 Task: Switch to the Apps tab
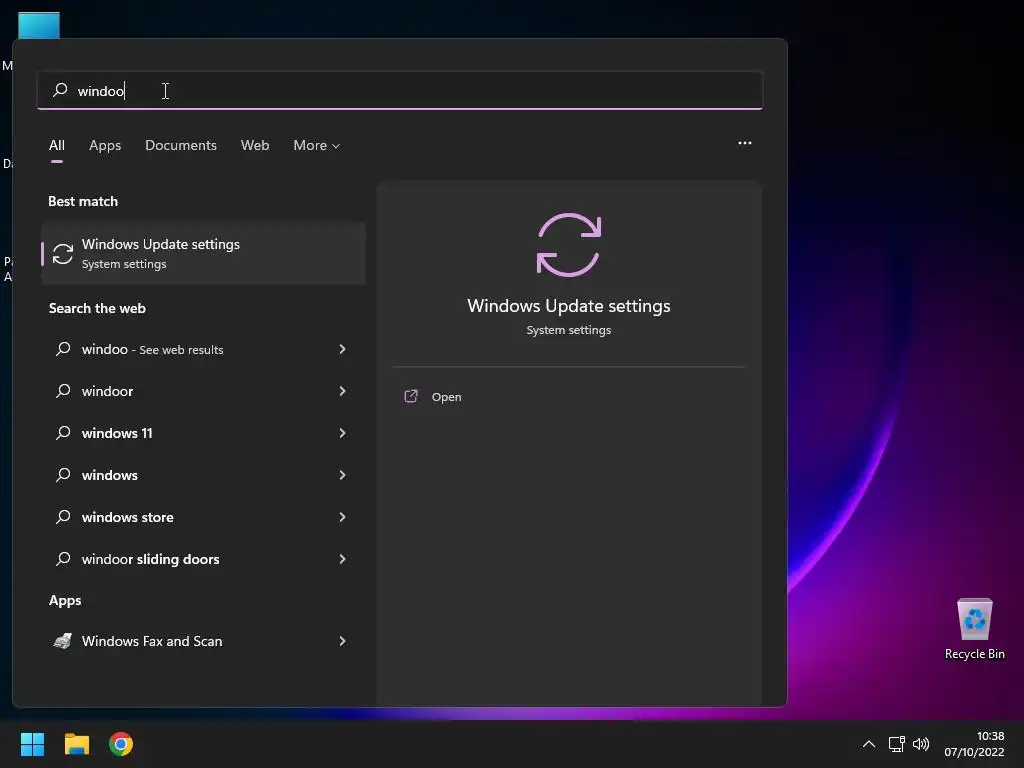tap(105, 145)
